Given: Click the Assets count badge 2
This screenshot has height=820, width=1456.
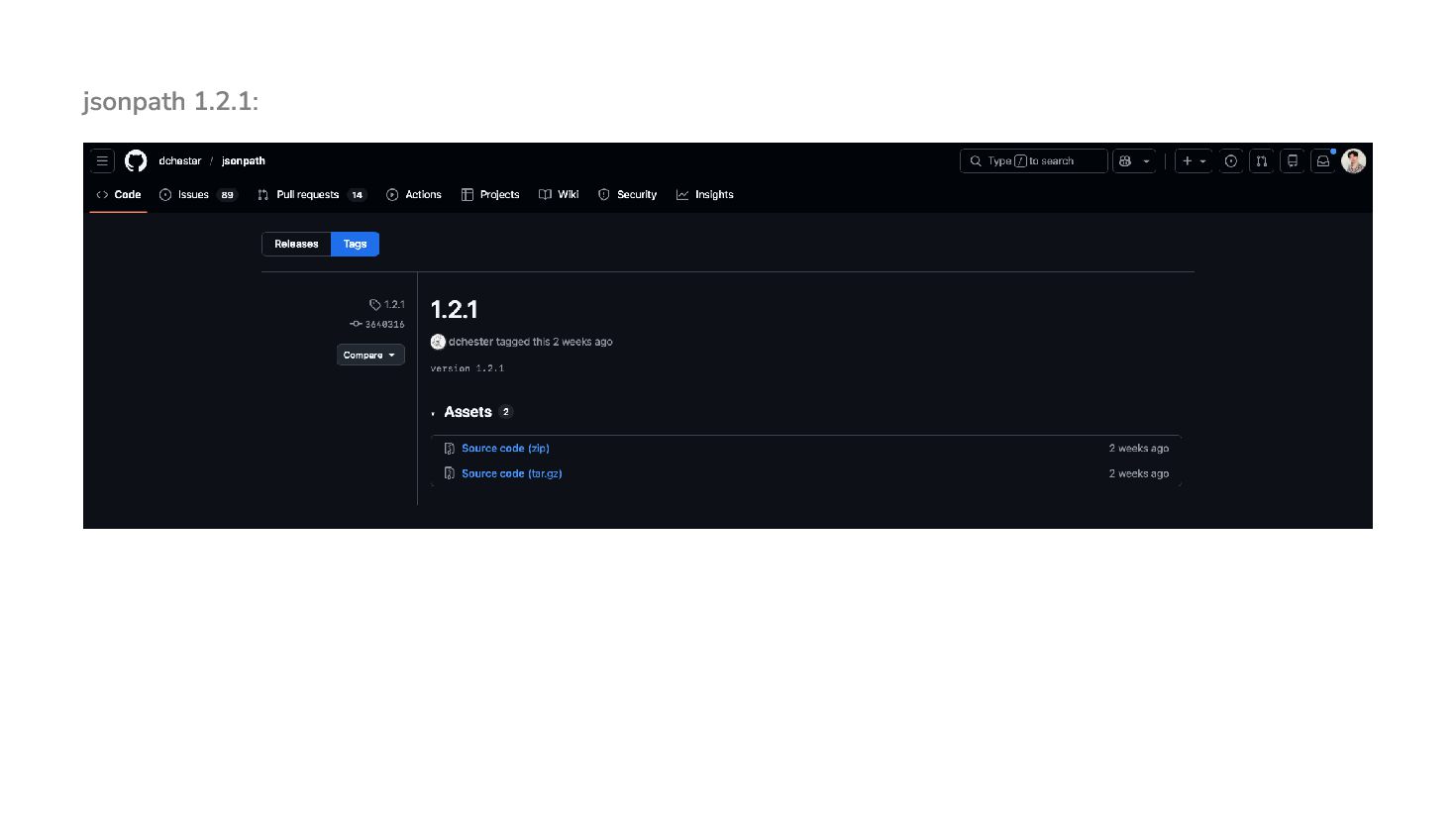Looking at the screenshot, I should (x=506, y=412).
